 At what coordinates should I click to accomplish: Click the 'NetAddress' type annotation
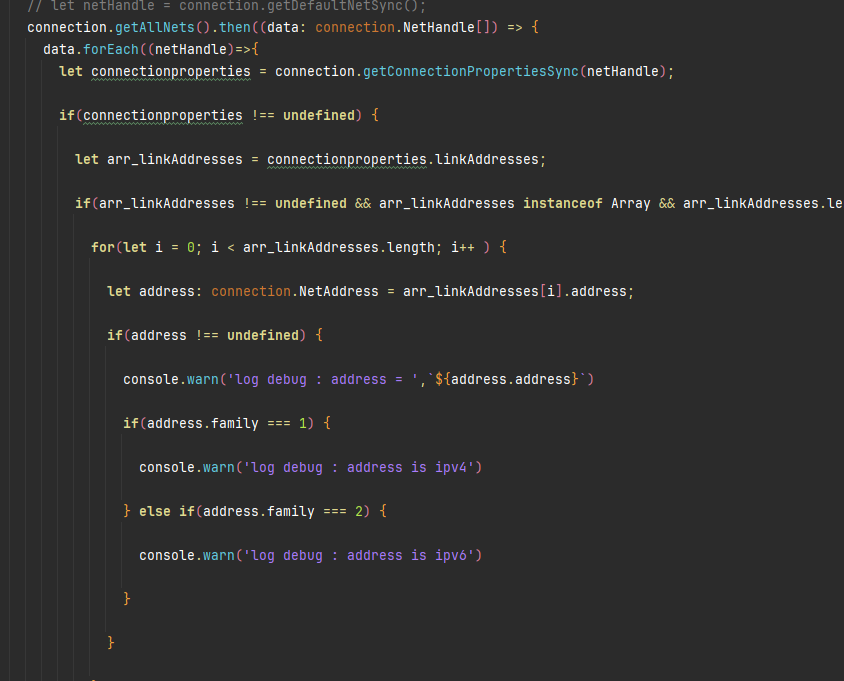[339, 292]
